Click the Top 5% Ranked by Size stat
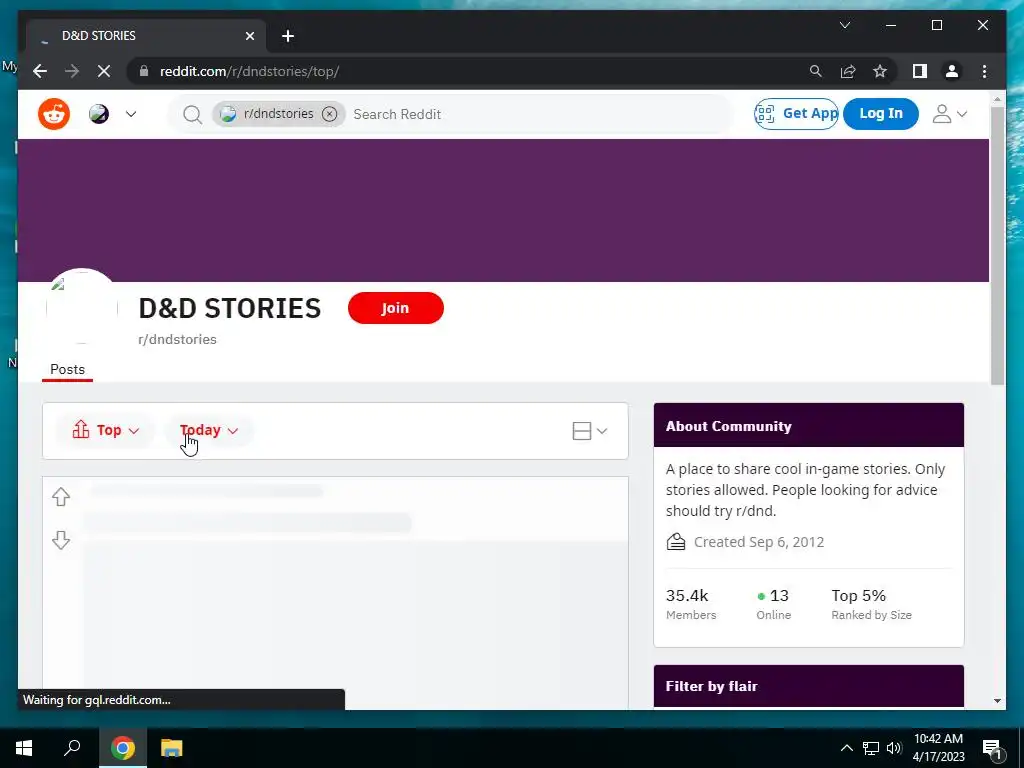1024x768 pixels. [x=871, y=604]
